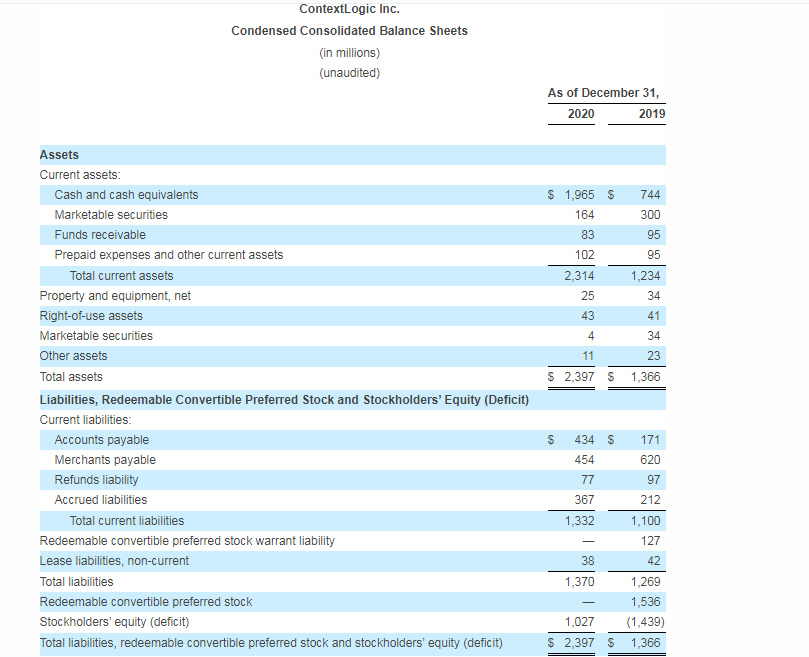Viewport: 809px width, 657px height.
Task: Click the Other assets 2019 value 23
Action: [654, 356]
